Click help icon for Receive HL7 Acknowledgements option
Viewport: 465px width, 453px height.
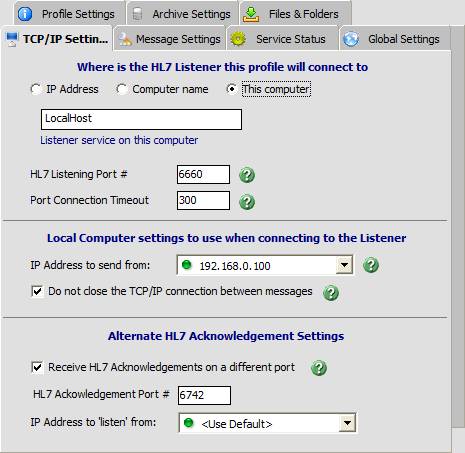tap(319, 368)
